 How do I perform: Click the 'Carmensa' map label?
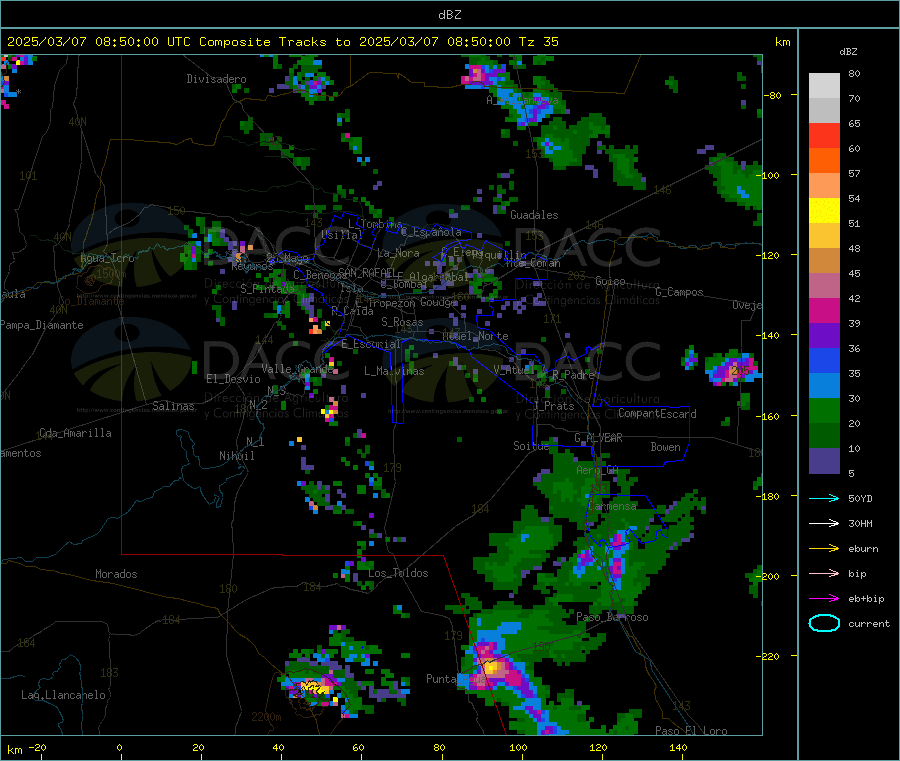pos(612,507)
